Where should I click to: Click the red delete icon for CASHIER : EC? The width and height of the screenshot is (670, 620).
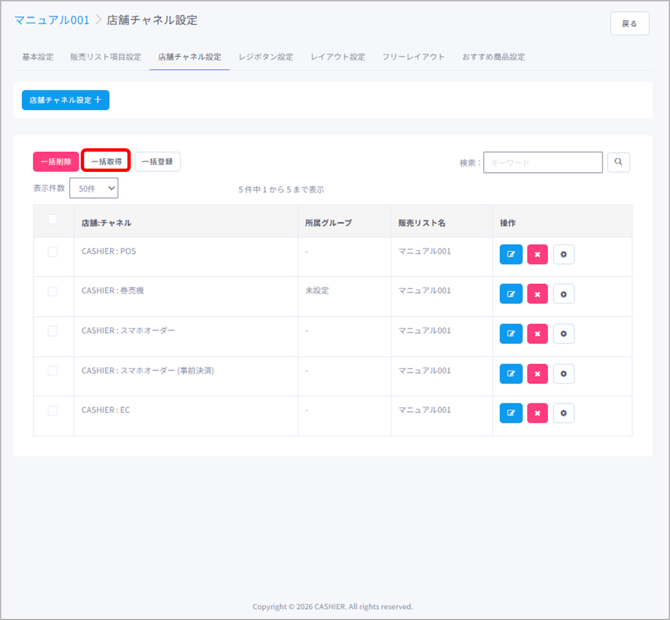[x=537, y=413]
